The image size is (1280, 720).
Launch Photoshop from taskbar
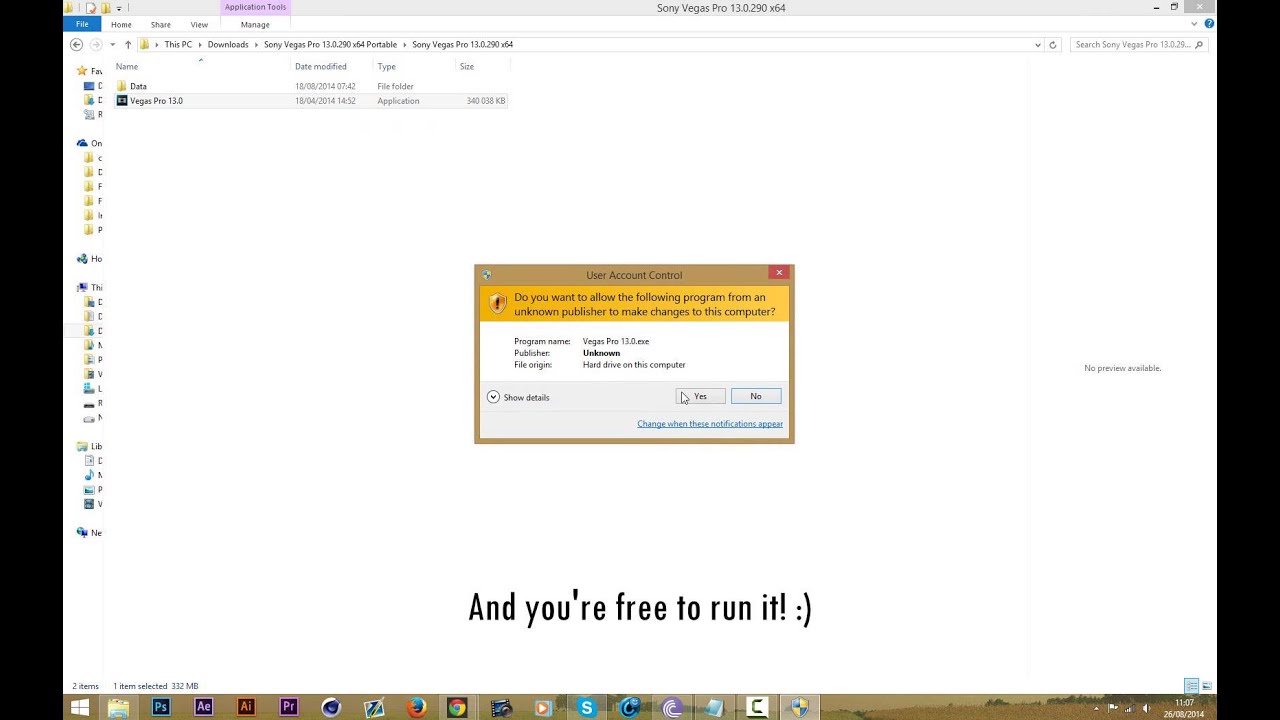[x=161, y=708]
